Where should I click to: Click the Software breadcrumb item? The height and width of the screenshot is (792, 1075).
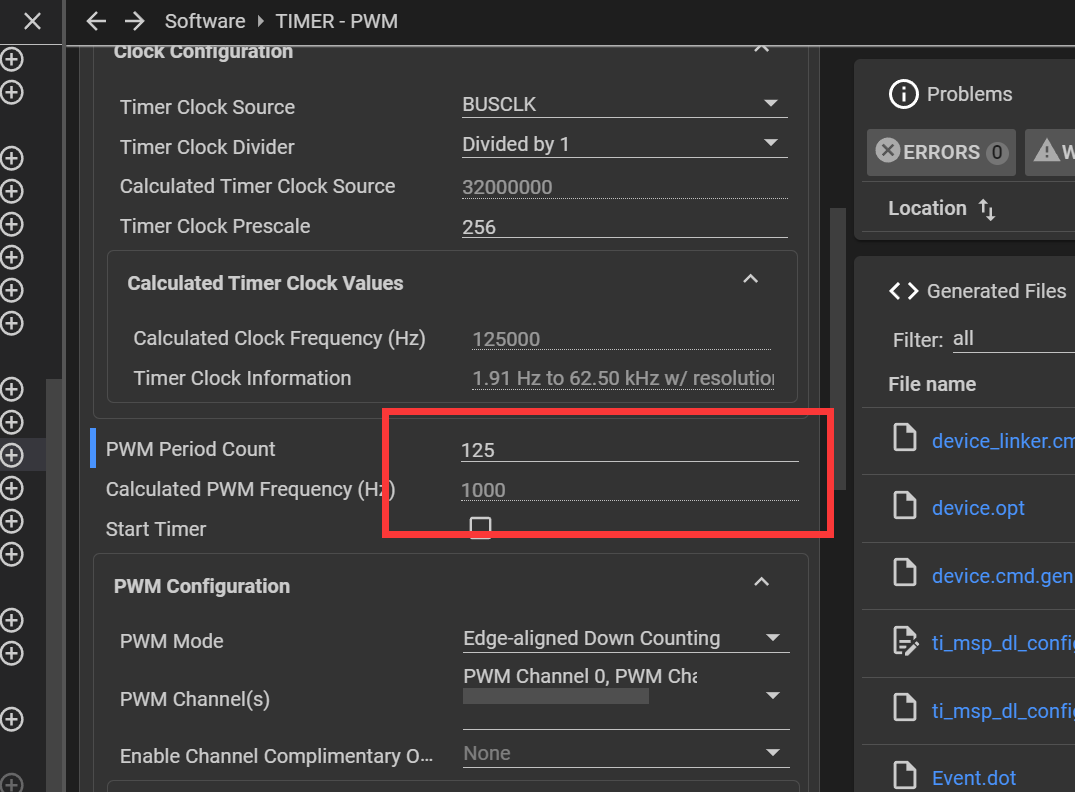coord(205,21)
